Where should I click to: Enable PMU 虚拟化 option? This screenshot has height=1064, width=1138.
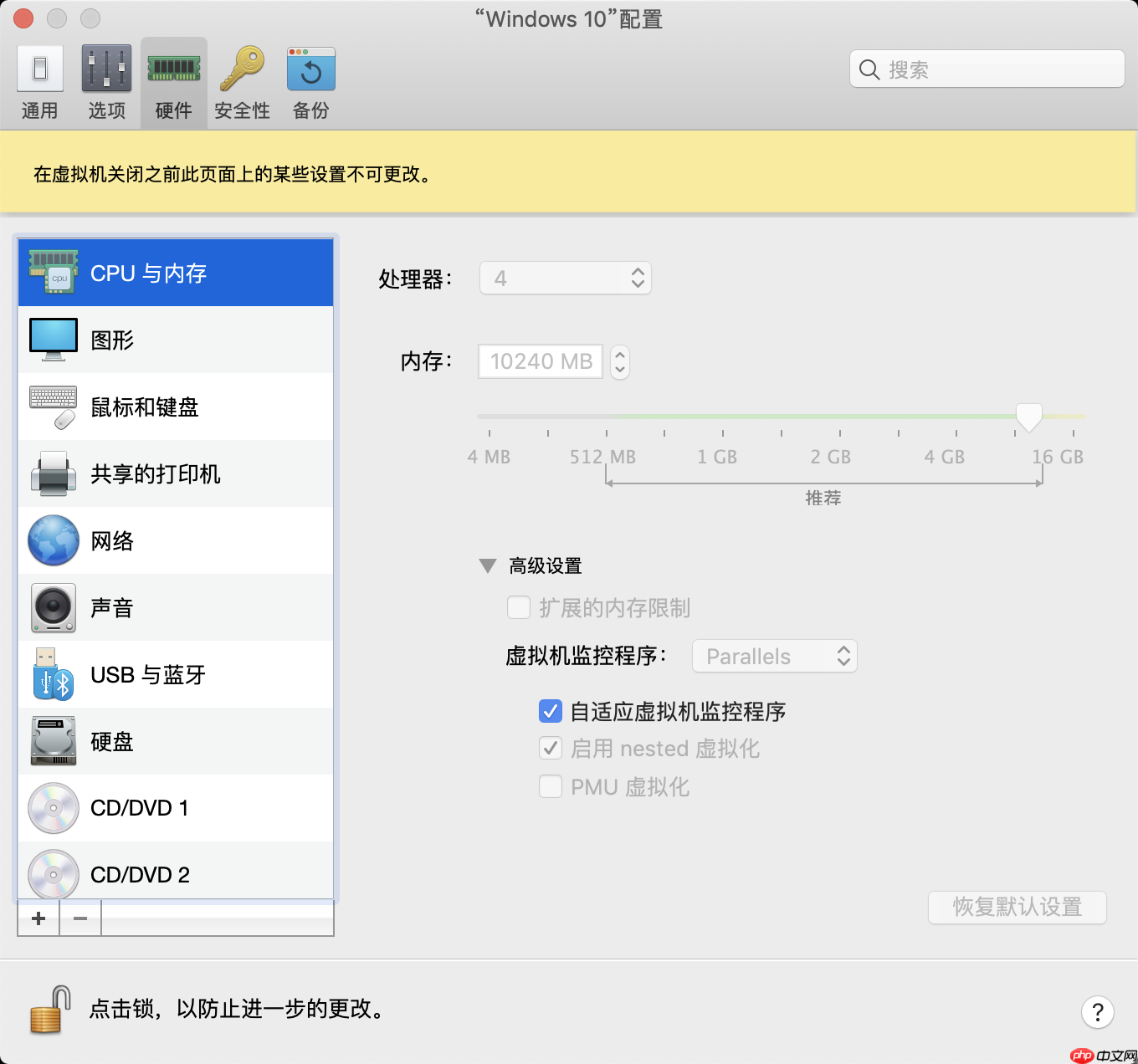pos(551,786)
